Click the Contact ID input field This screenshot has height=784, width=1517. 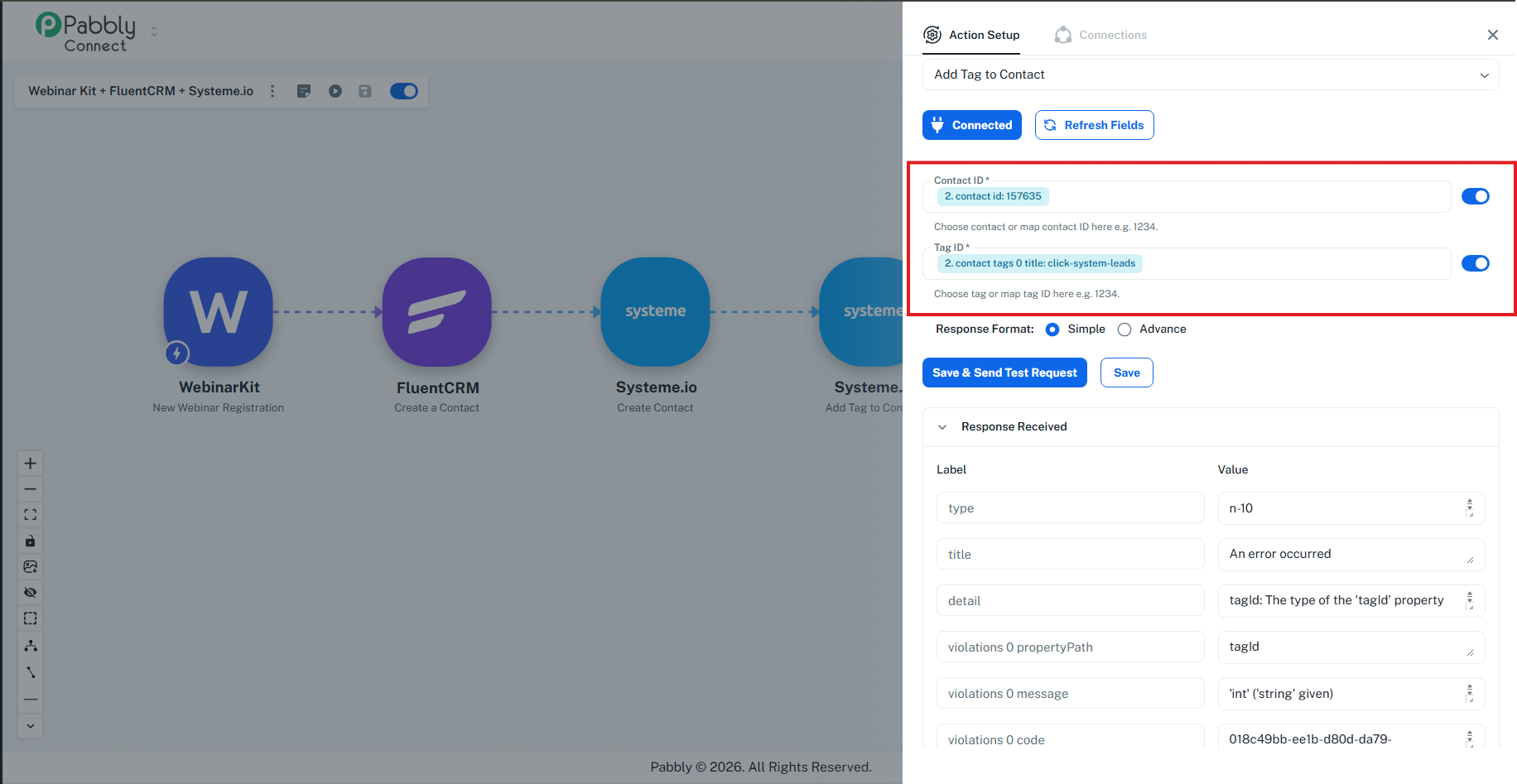pos(1187,197)
